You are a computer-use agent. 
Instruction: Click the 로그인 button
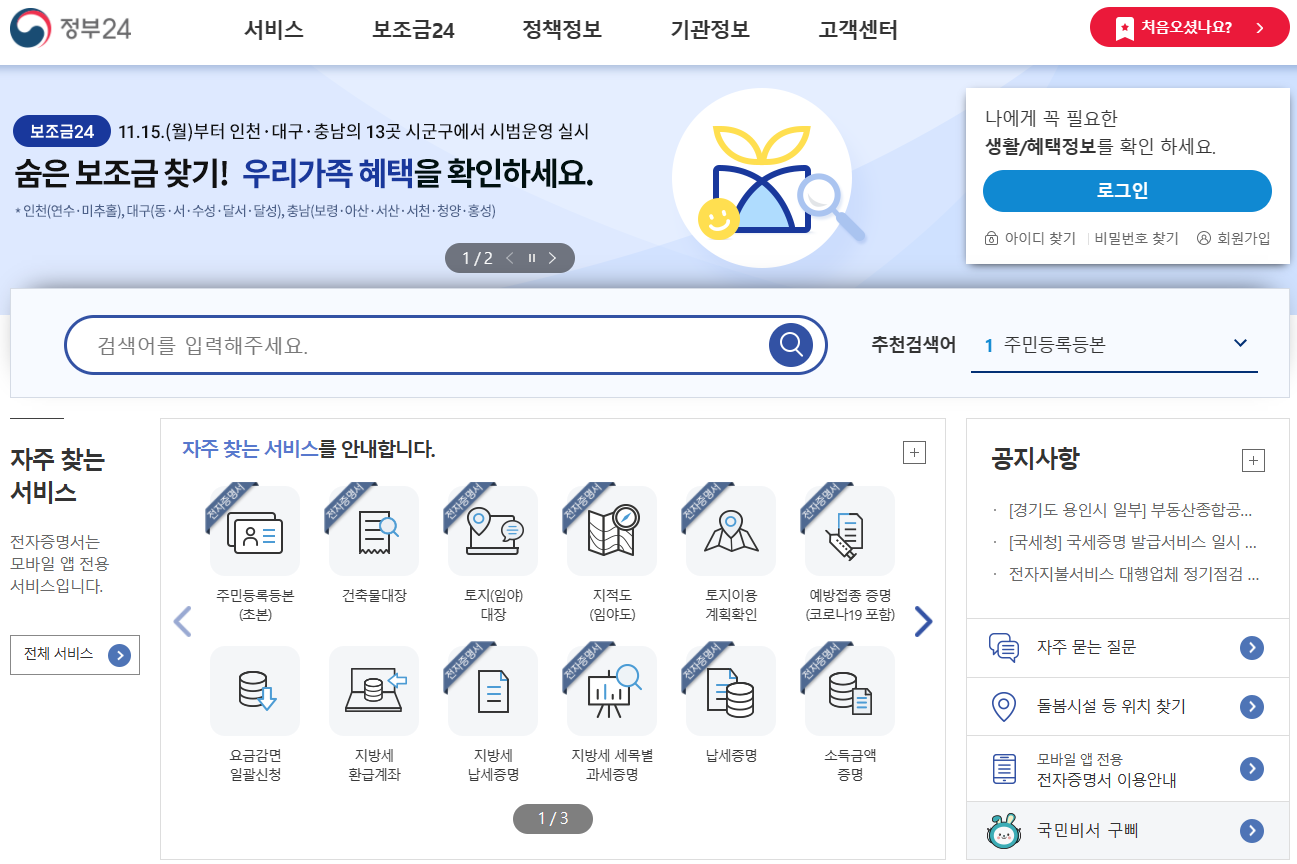click(1127, 191)
